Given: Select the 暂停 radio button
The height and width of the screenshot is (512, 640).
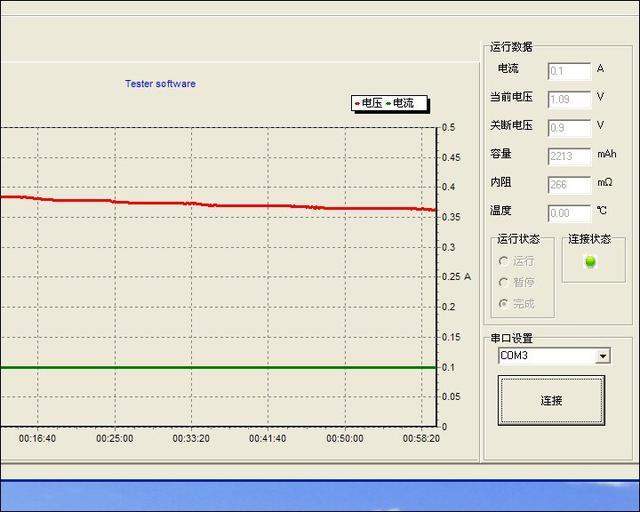Looking at the screenshot, I should point(503,282).
